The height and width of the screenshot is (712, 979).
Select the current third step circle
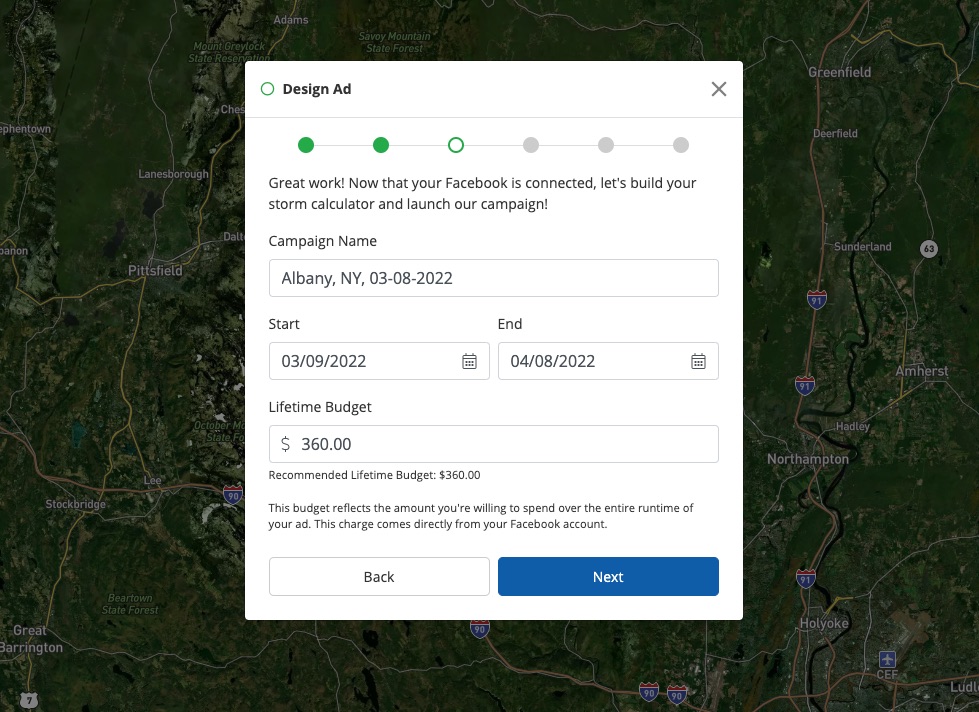(x=456, y=145)
